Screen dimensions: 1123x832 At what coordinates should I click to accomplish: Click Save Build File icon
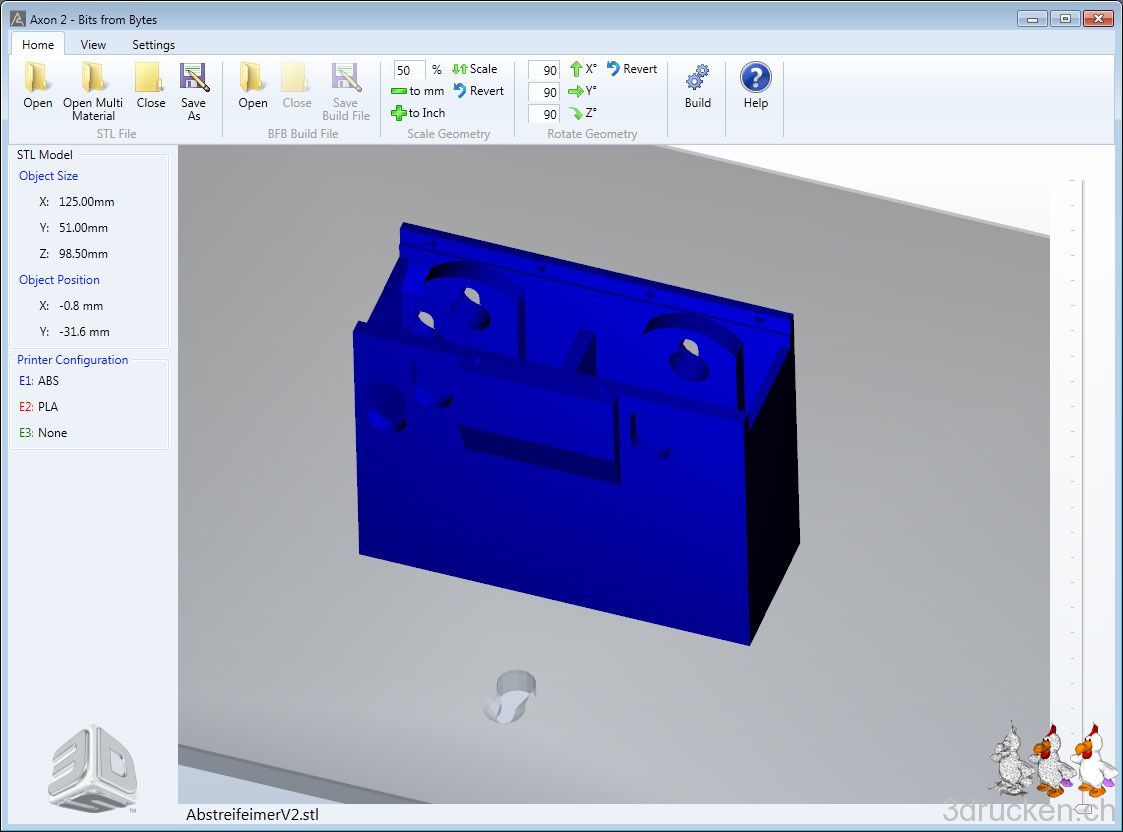345,77
